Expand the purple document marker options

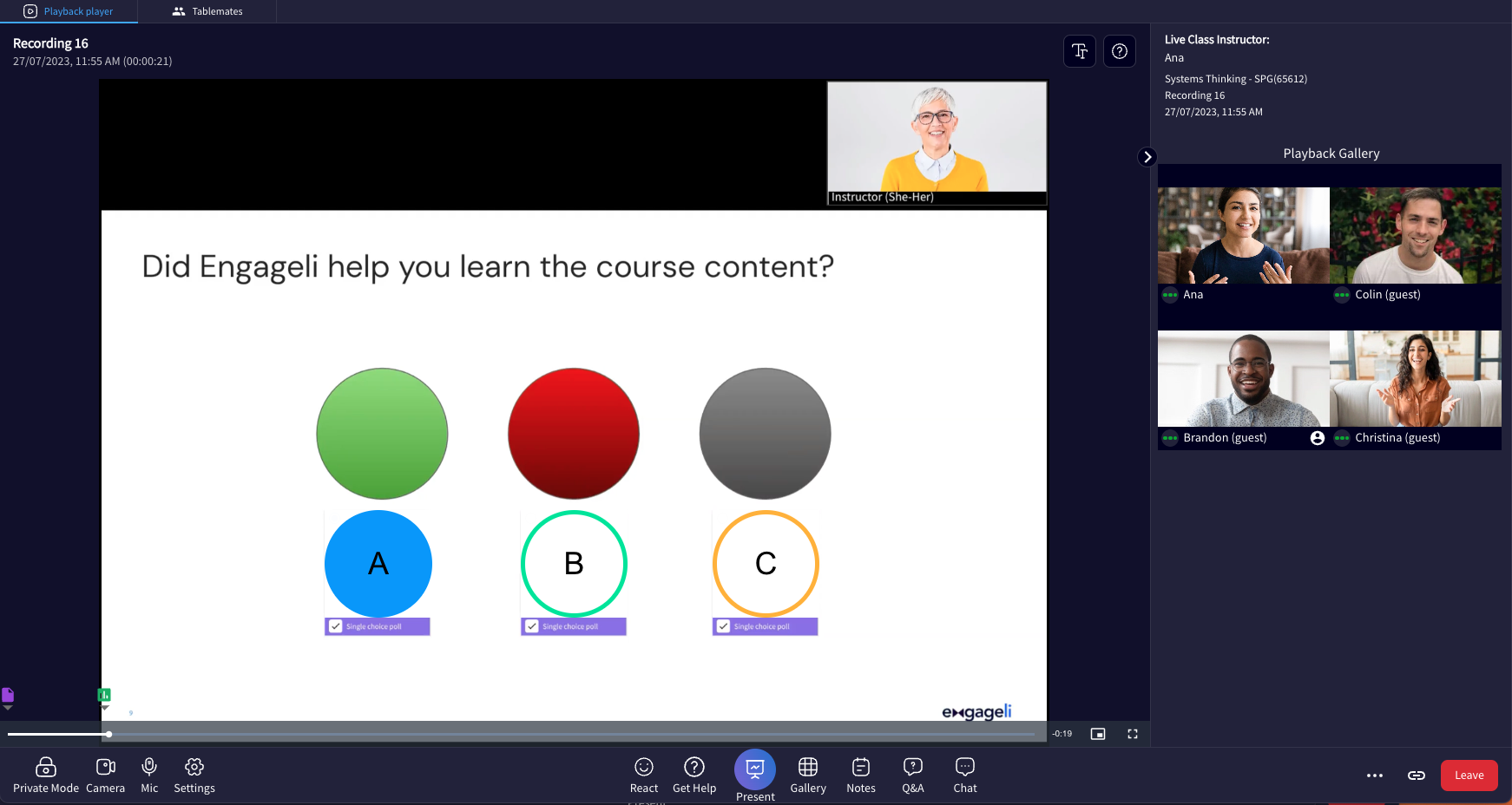[x=9, y=707]
